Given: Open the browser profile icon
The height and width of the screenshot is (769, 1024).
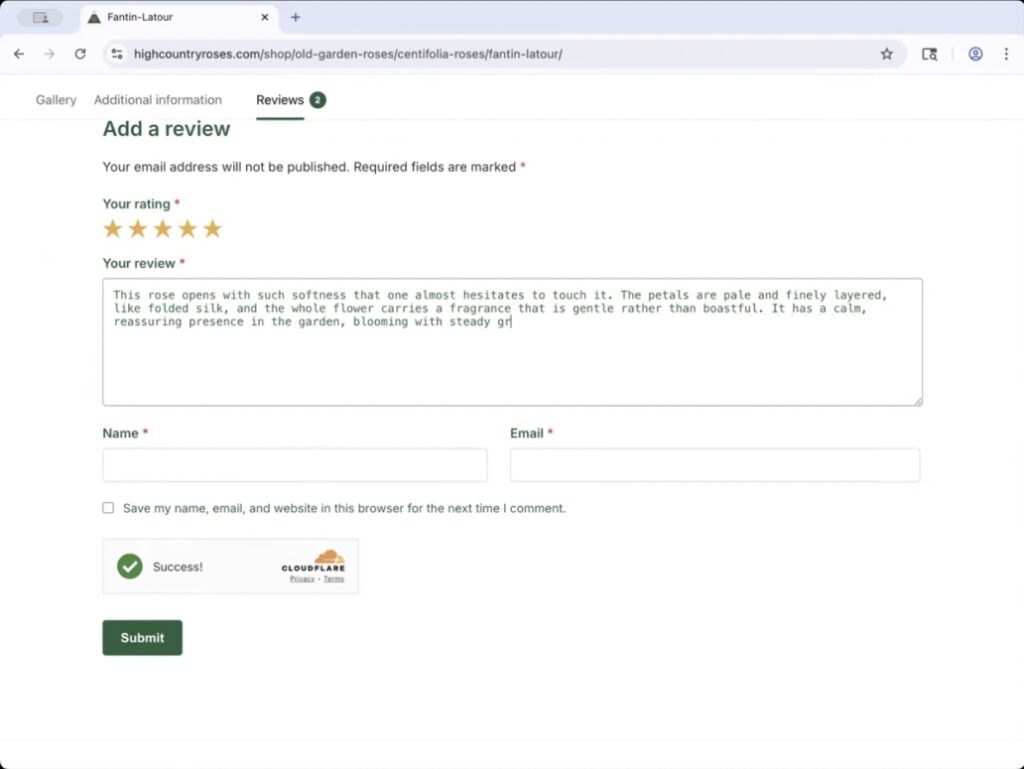Looking at the screenshot, I should pos(975,54).
